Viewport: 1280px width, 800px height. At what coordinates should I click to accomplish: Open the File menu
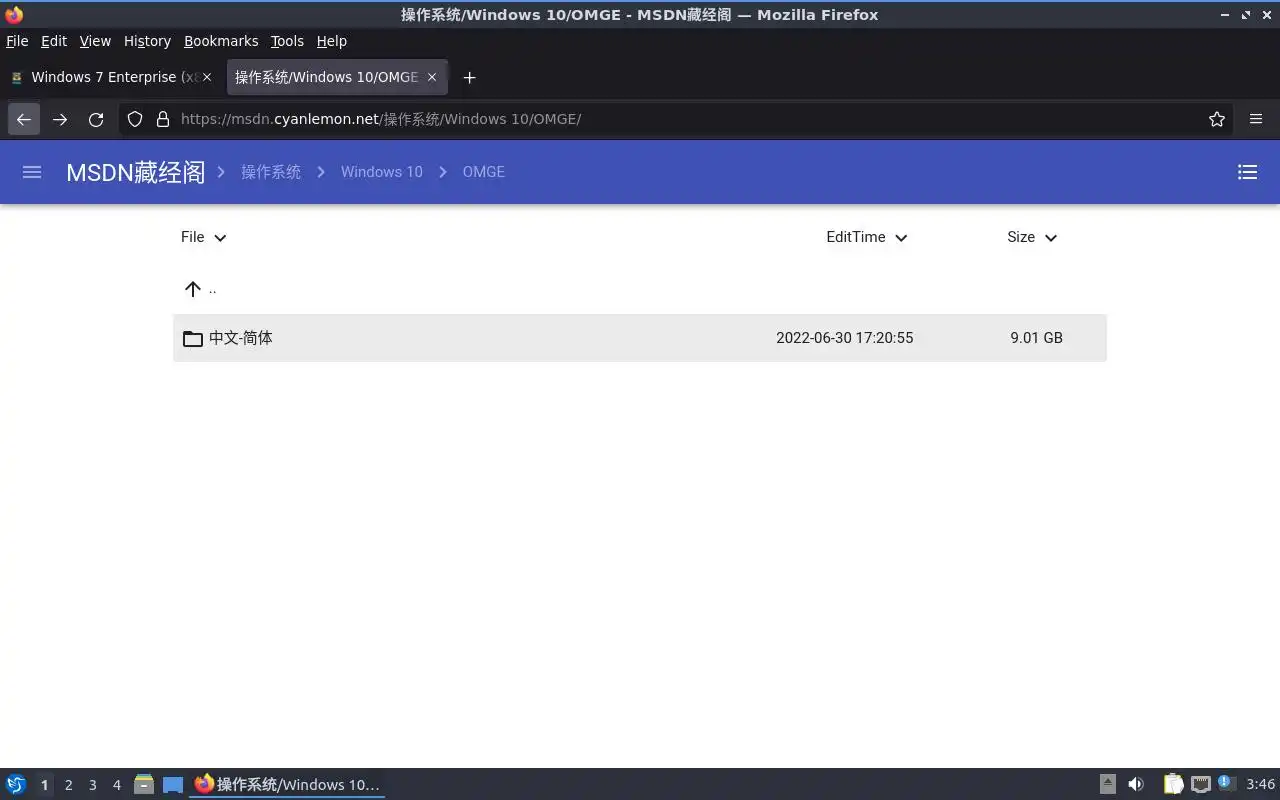17,41
